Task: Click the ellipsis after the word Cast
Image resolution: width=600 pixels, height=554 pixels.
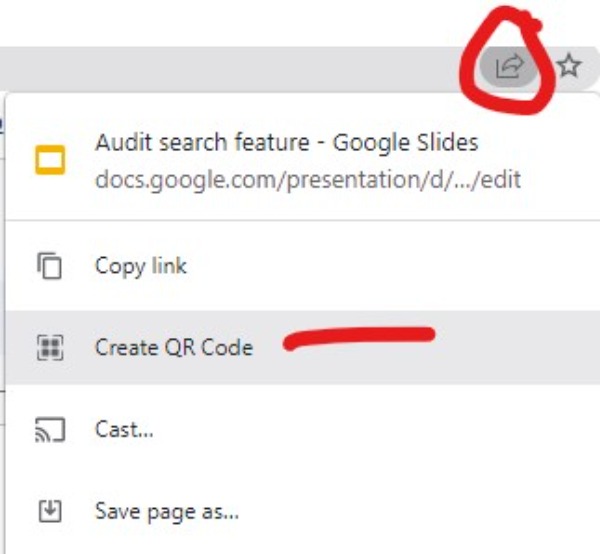Action: (146, 433)
